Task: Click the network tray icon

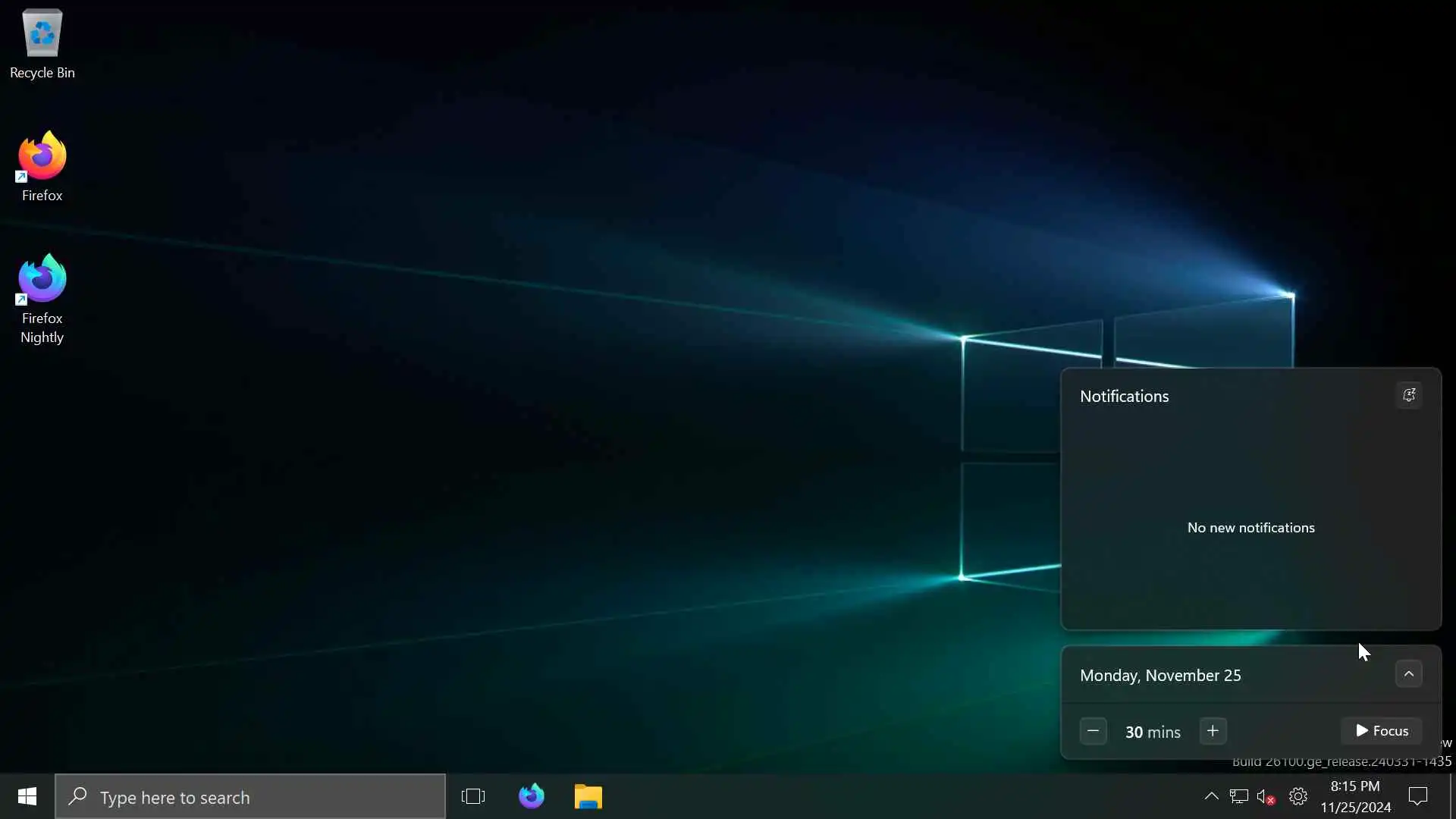Action: point(1239,796)
